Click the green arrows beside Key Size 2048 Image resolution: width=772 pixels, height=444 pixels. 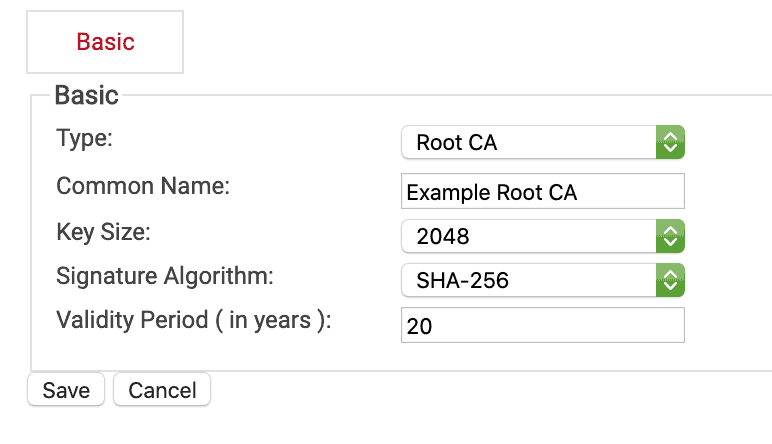(670, 236)
